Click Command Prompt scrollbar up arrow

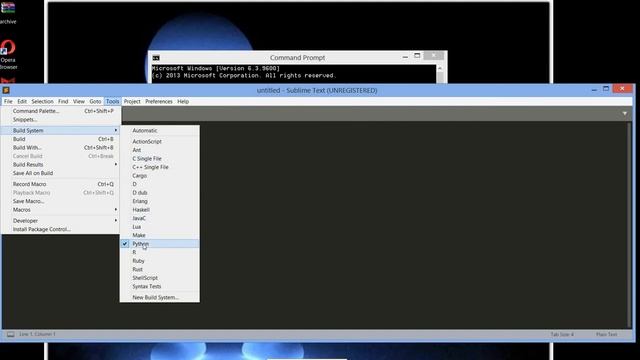[440, 68]
